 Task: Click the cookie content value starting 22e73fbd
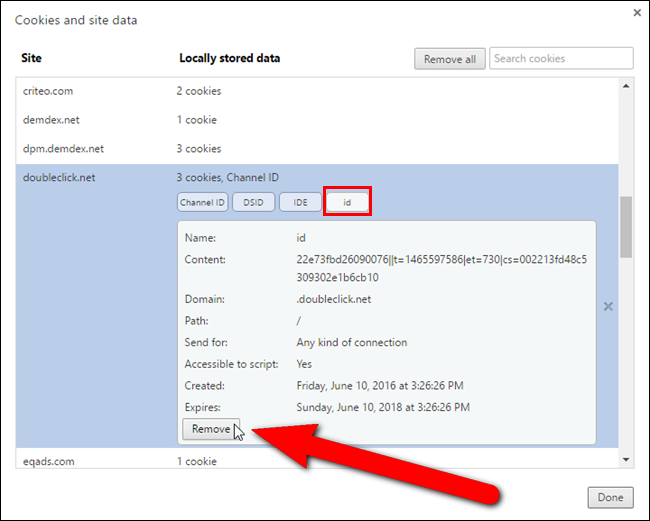(441, 268)
